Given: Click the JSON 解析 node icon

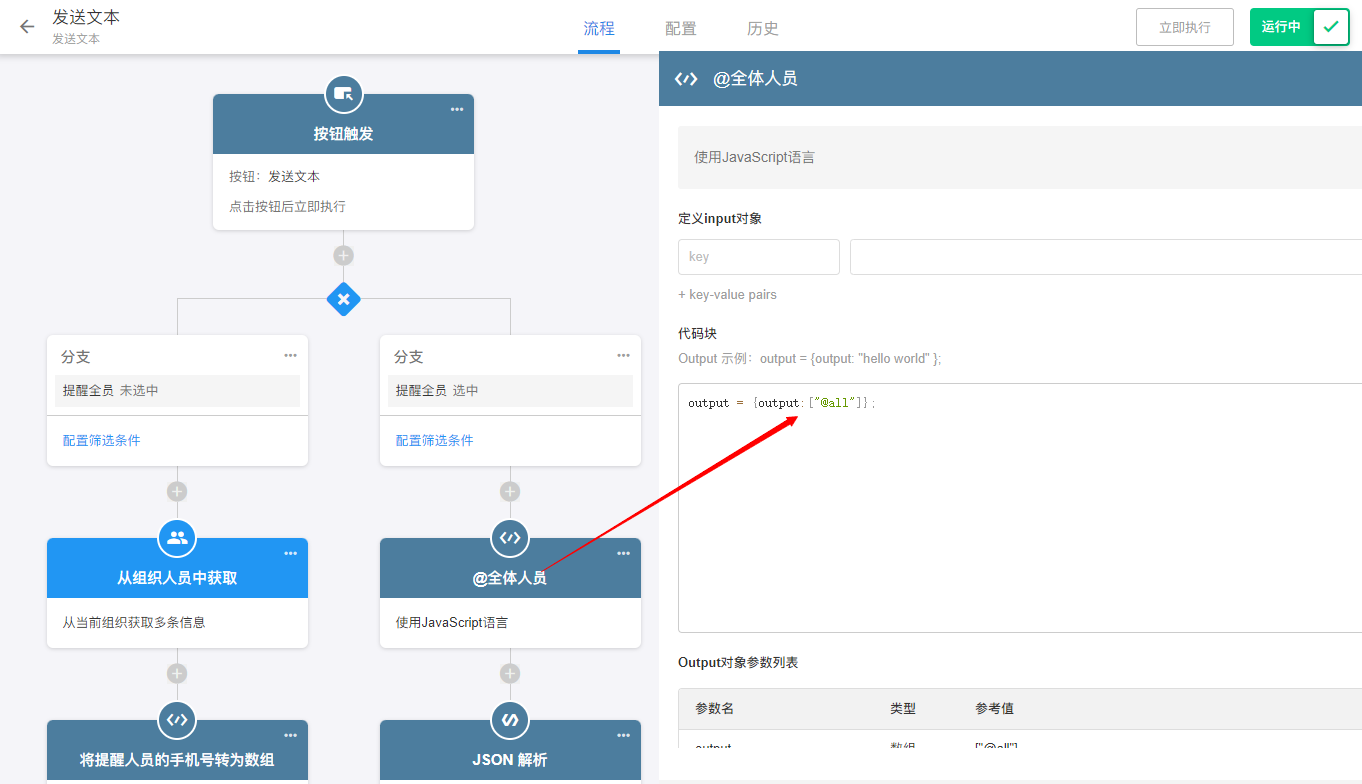Looking at the screenshot, I should (x=510, y=720).
